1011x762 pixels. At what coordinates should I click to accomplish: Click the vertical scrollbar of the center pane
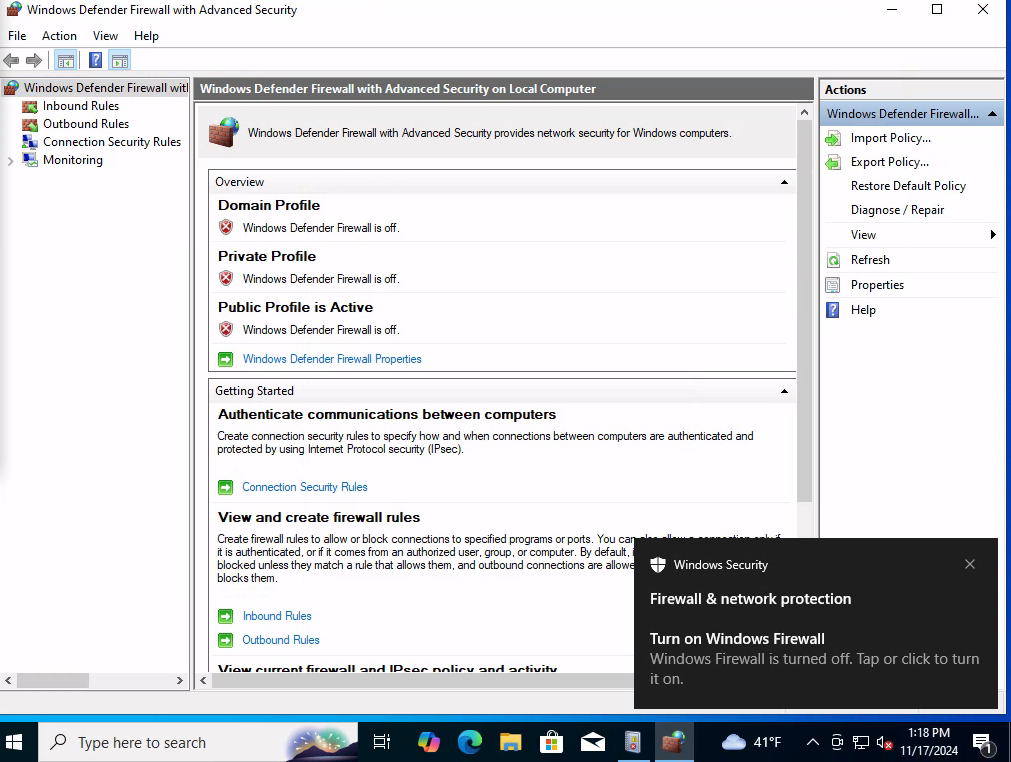(x=804, y=311)
